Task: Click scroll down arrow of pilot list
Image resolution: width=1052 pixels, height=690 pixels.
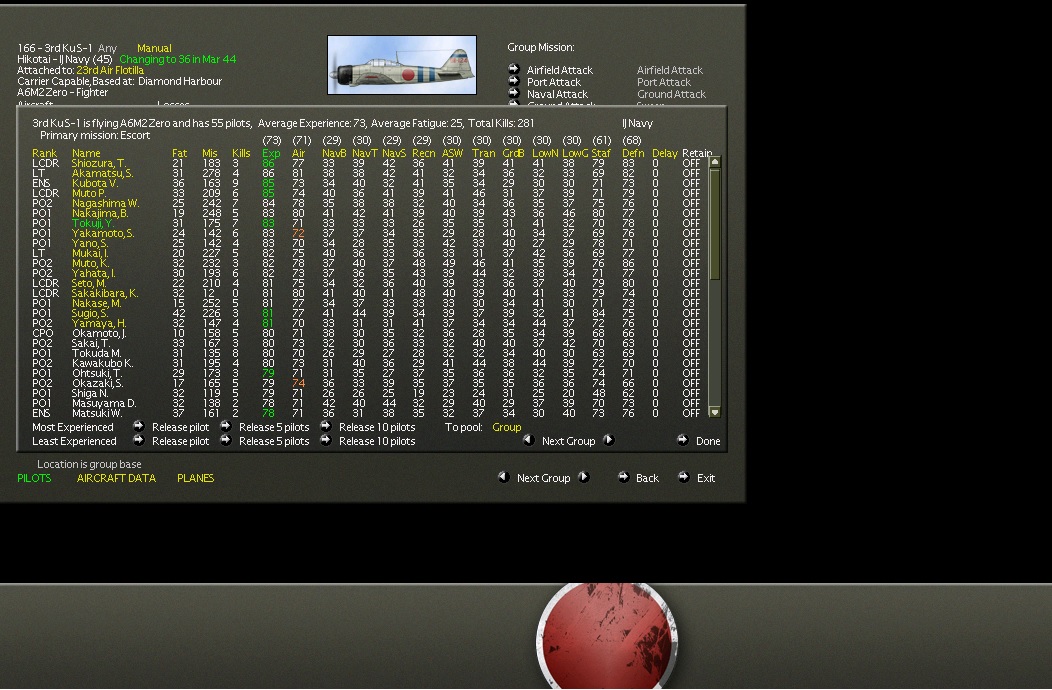Action: [x=715, y=412]
